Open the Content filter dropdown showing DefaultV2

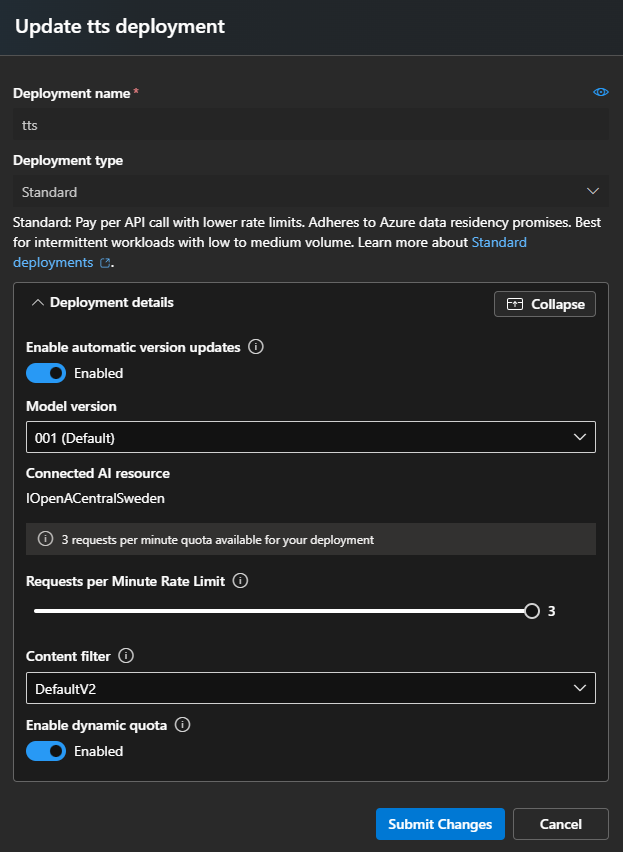311,687
